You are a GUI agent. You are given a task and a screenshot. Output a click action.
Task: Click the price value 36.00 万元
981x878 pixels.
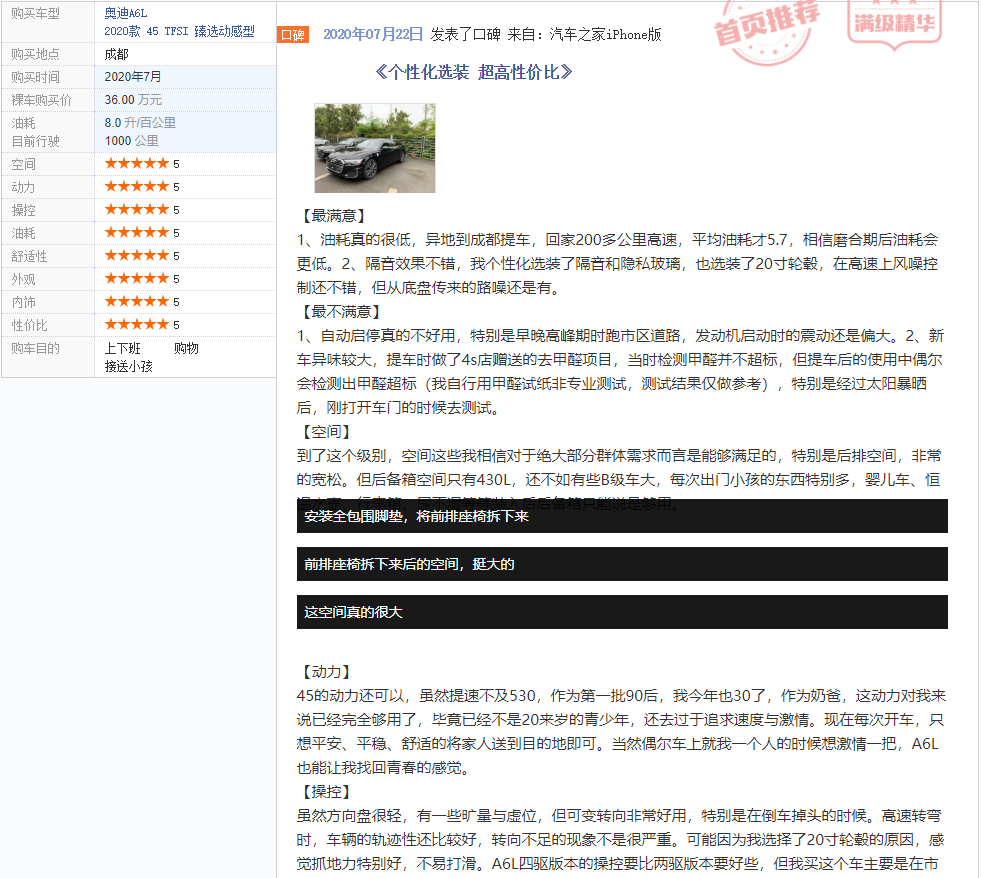[133, 100]
